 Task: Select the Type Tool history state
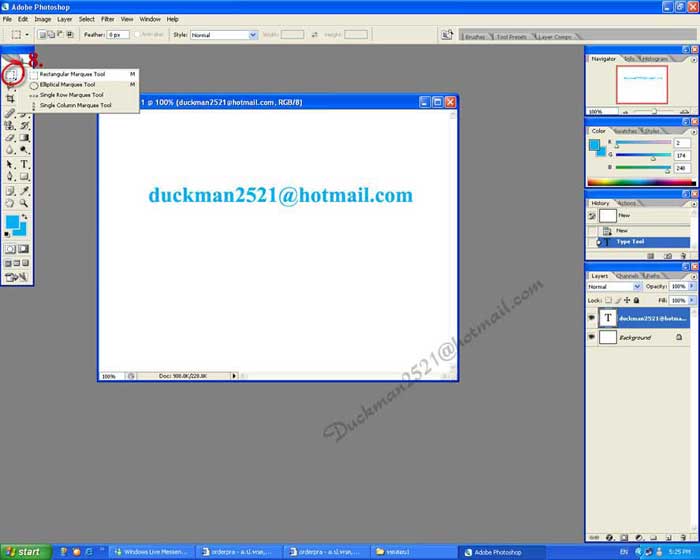pos(643,242)
